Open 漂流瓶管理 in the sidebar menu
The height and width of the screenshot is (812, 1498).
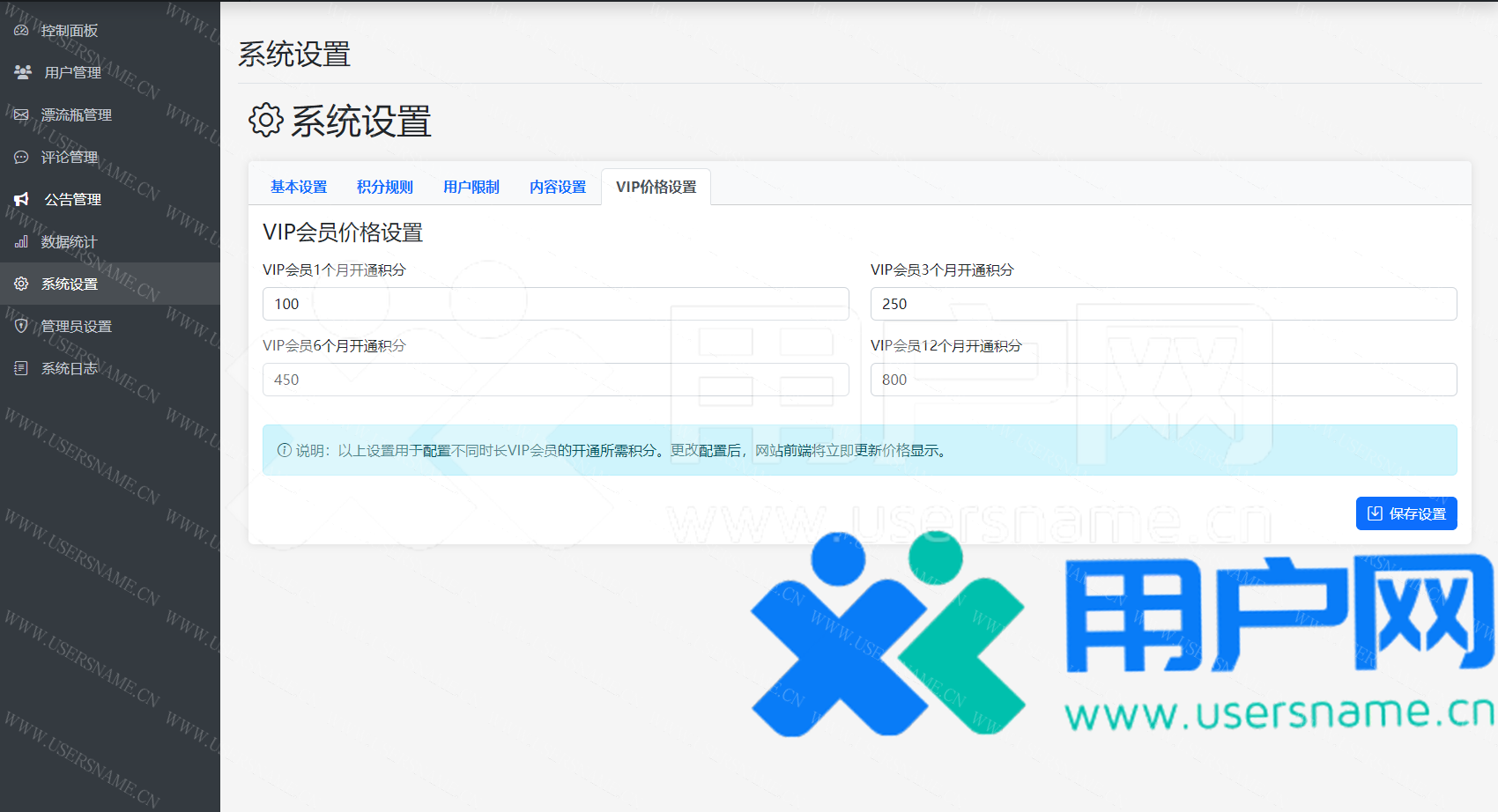pos(77,114)
